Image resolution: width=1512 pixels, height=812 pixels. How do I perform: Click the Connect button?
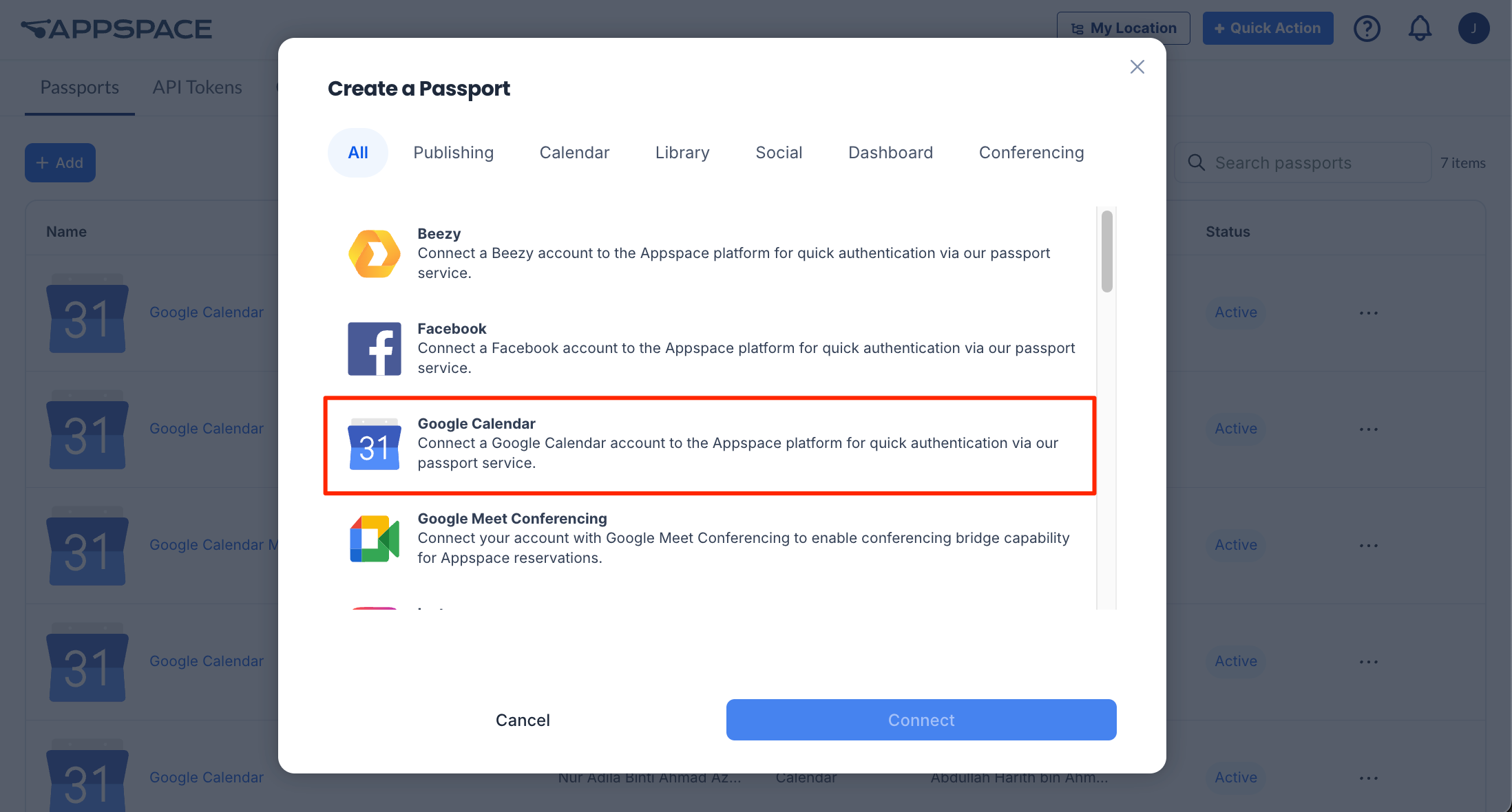(921, 720)
